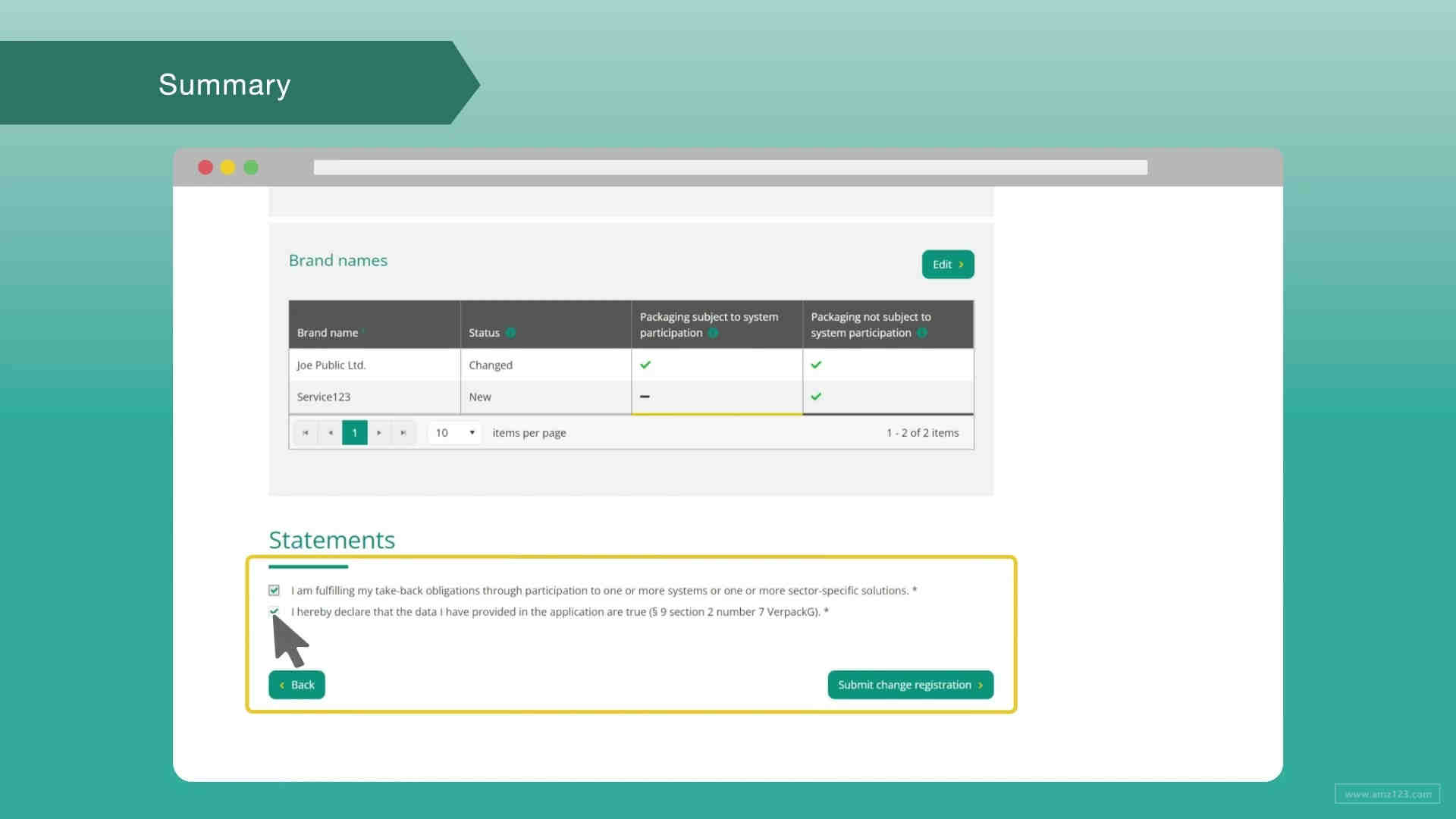This screenshot has width=1456, height=819.
Task: Go to last page of brand table
Action: click(403, 433)
